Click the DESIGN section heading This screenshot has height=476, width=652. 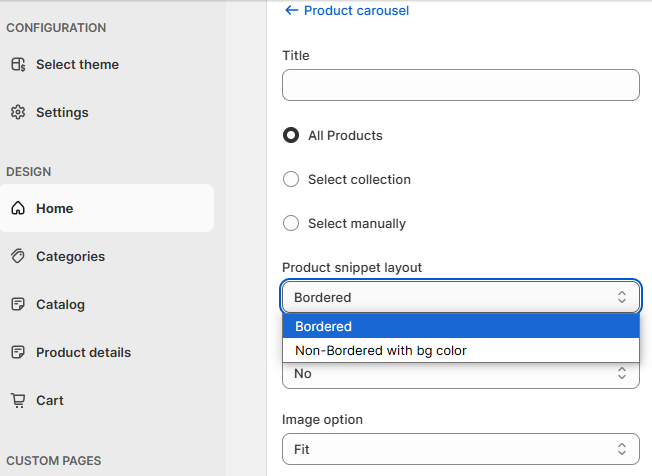point(29,172)
